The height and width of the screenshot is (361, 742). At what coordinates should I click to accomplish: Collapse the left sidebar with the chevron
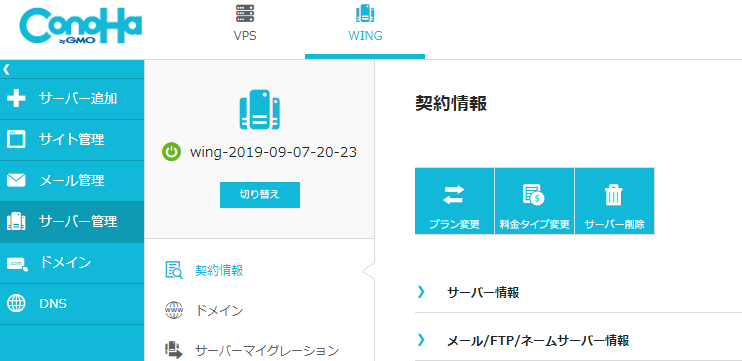pos(6,70)
